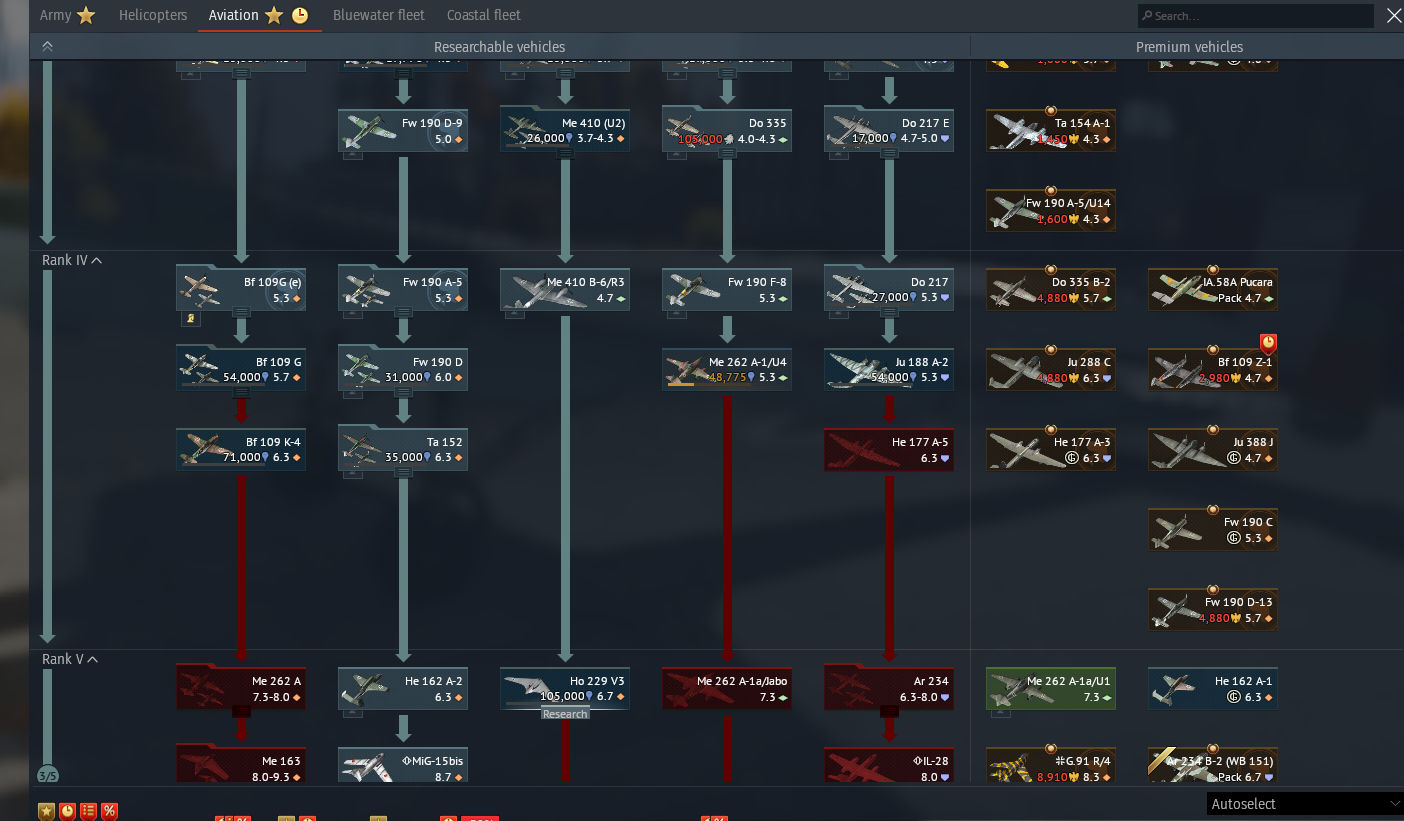The image size is (1404, 821).
Task: Toggle the gold star filter icon
Action: pyautogui.click(x=46, y=811)
